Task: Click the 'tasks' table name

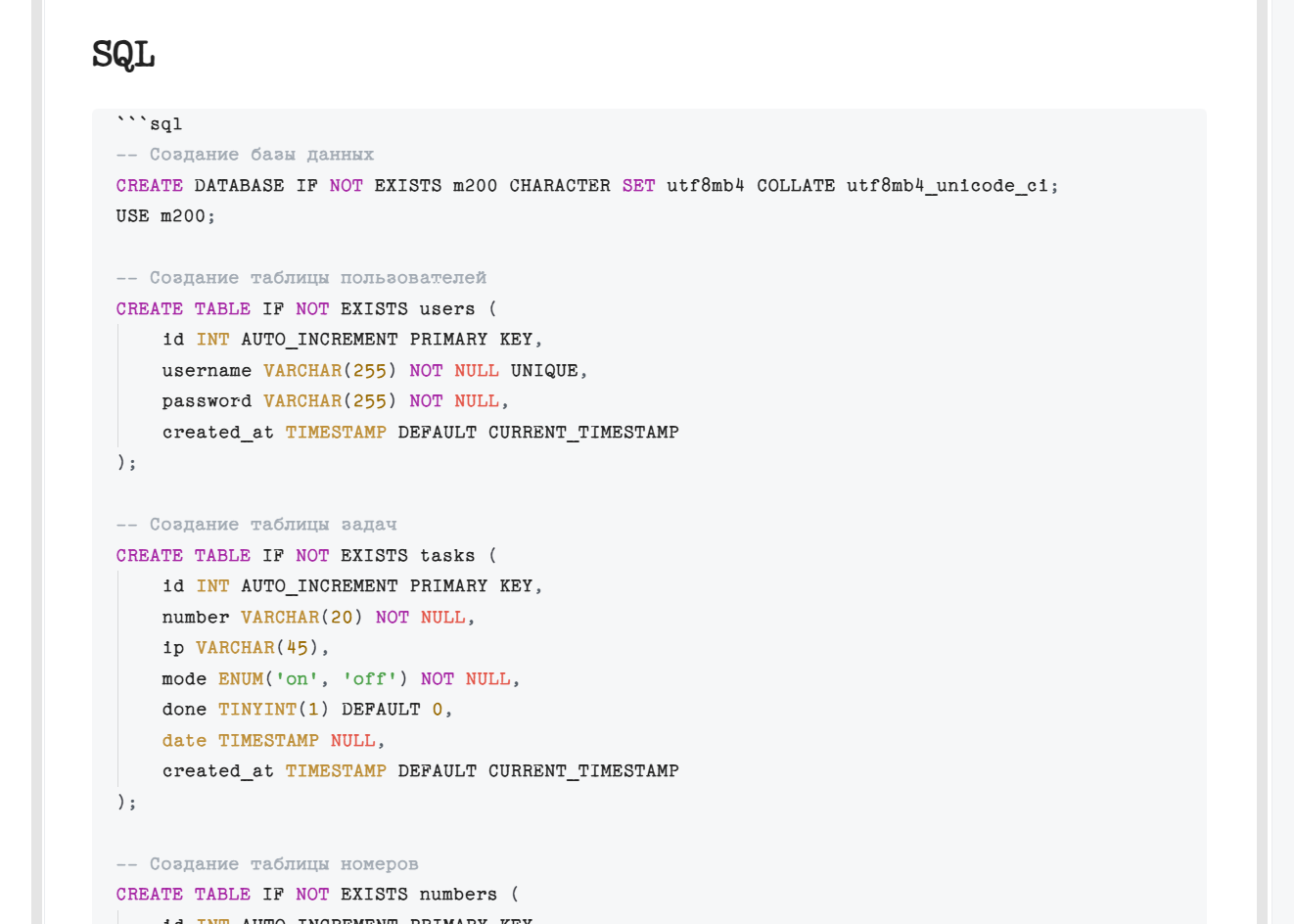Action: (446, 556)
